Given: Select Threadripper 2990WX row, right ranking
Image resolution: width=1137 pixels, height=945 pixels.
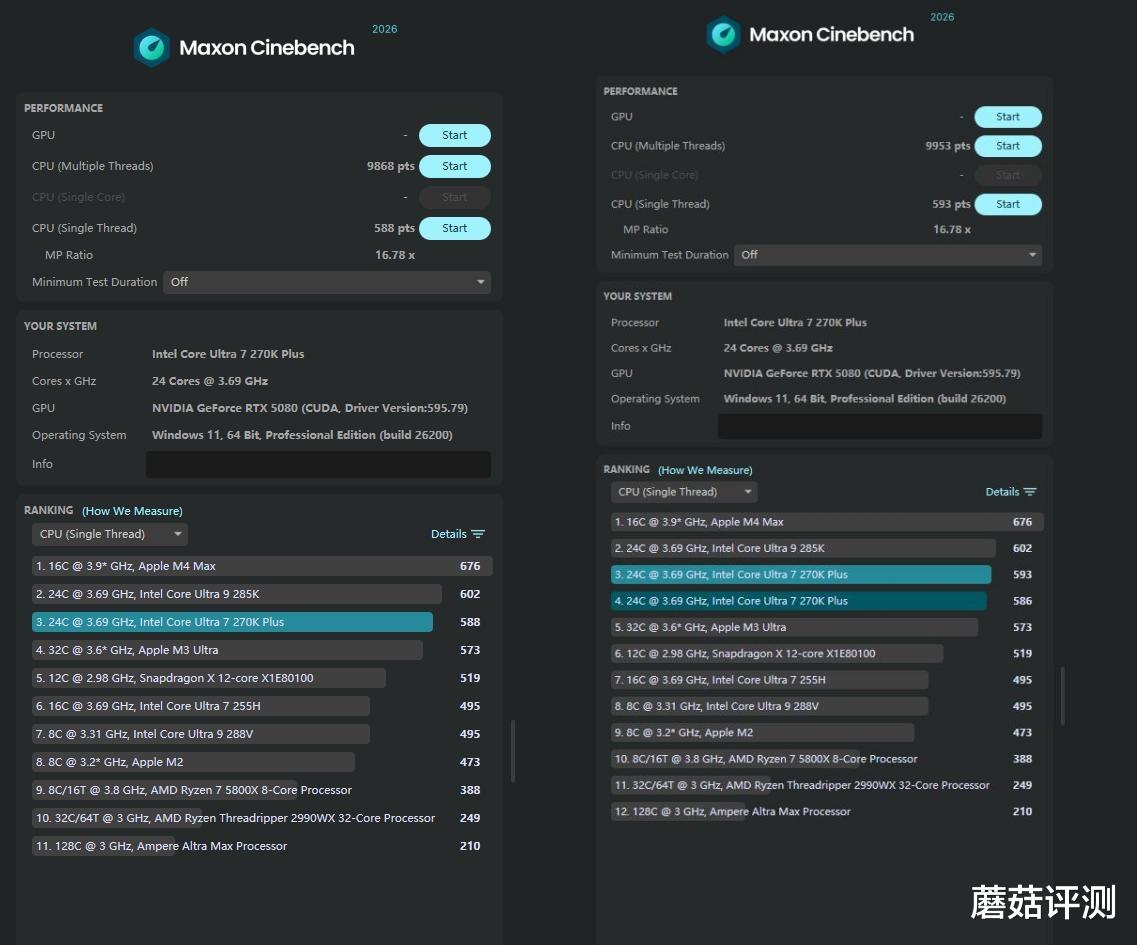Looking at the screenshot, I should tap(827, 785).
